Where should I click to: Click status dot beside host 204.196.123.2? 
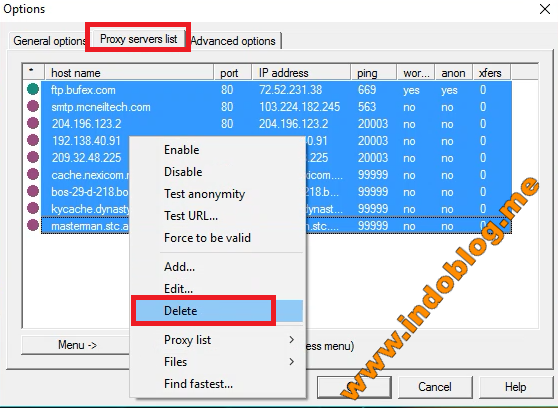point(33,123)
